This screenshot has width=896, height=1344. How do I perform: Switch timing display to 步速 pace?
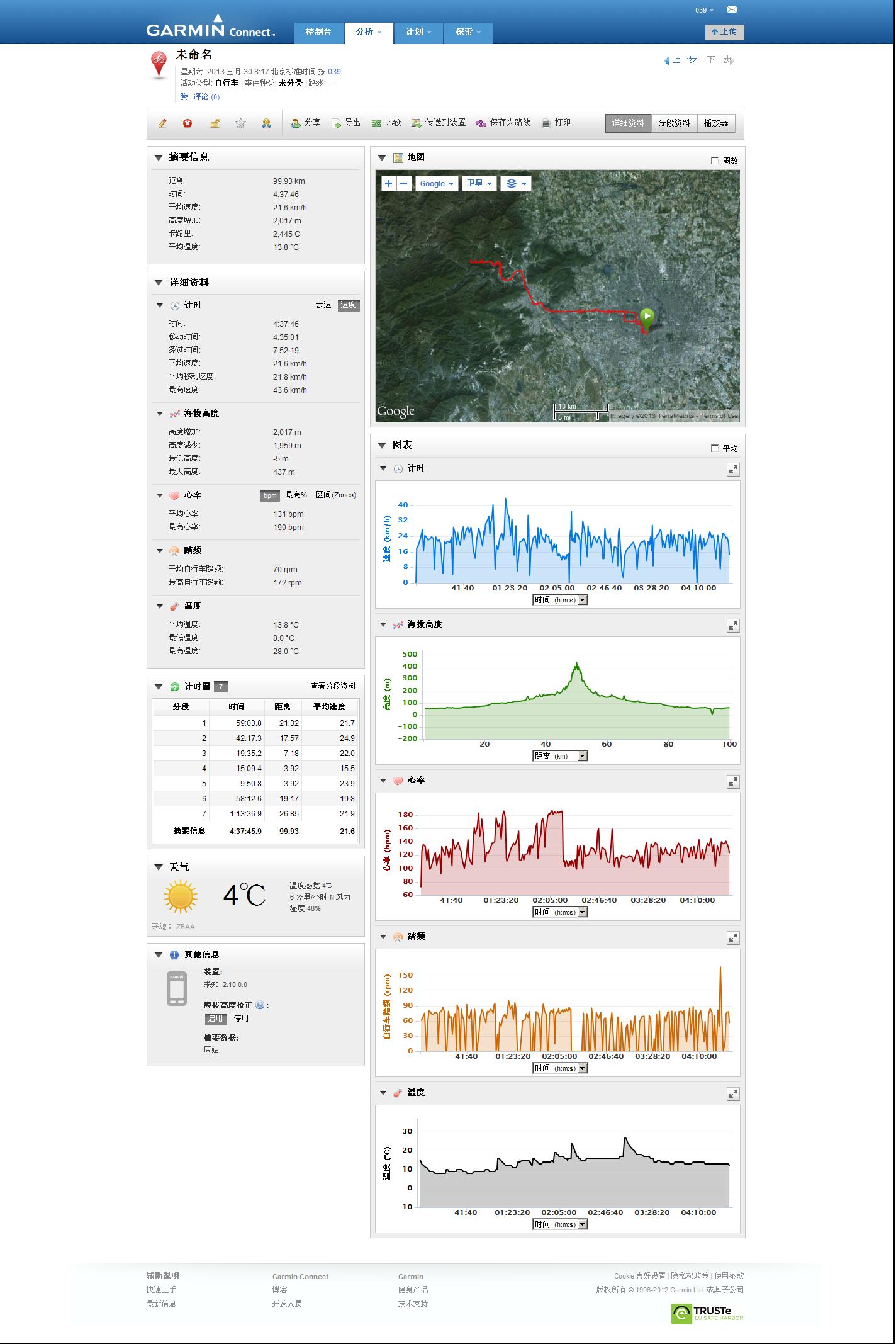[x=323, y=305]
